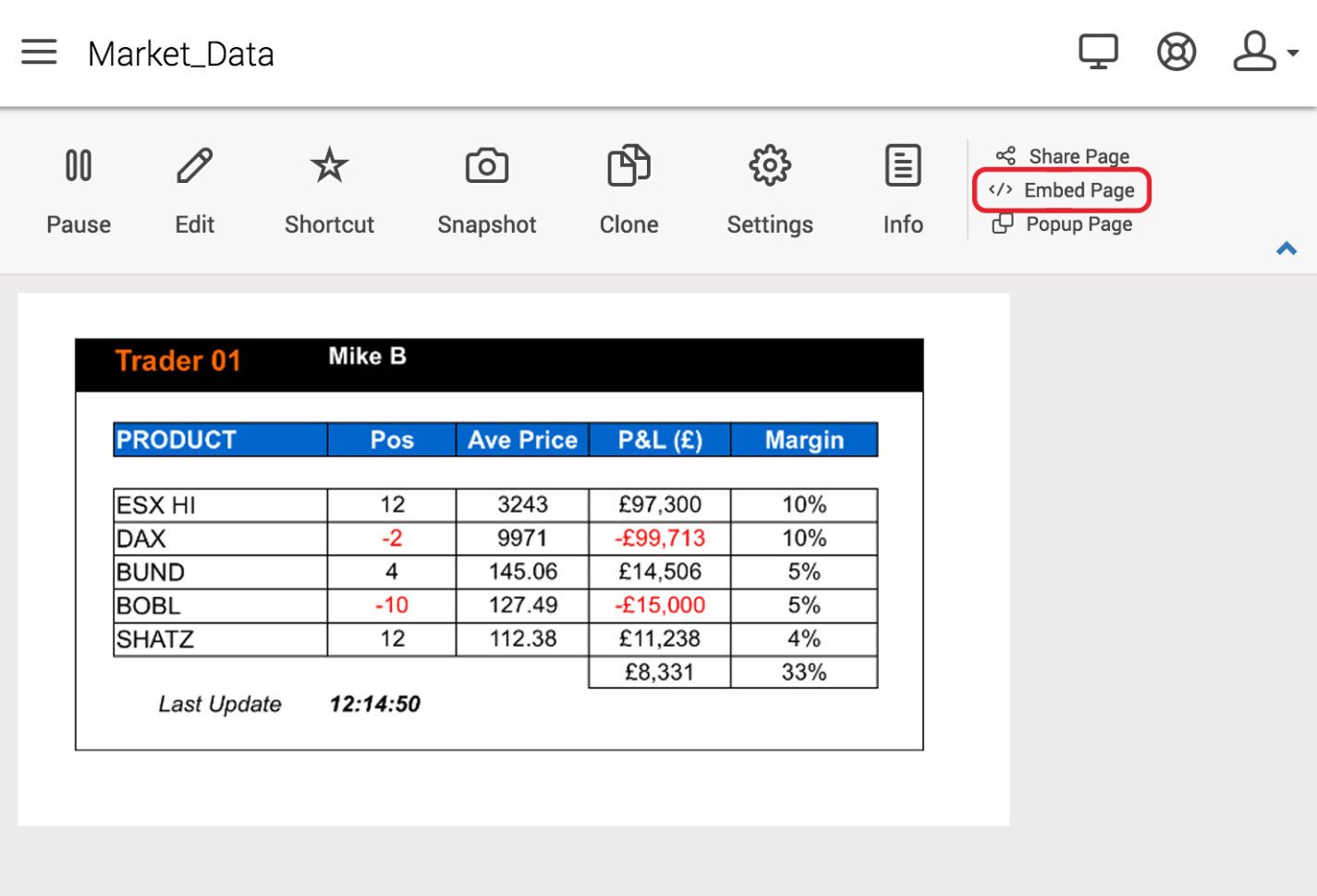1317x896 pixels.
Task: Click the monitor display icon
Action: coord(1098,52)
